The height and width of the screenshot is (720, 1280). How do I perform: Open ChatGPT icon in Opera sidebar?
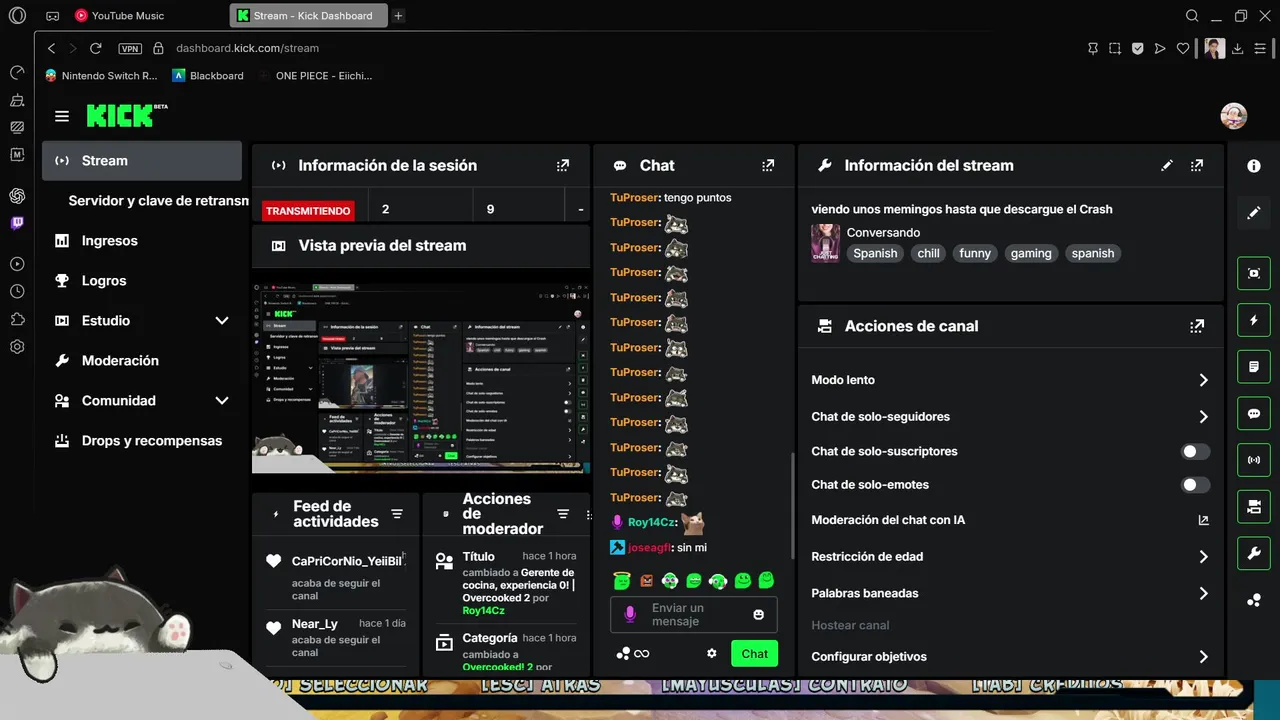[x=17, y=195]
